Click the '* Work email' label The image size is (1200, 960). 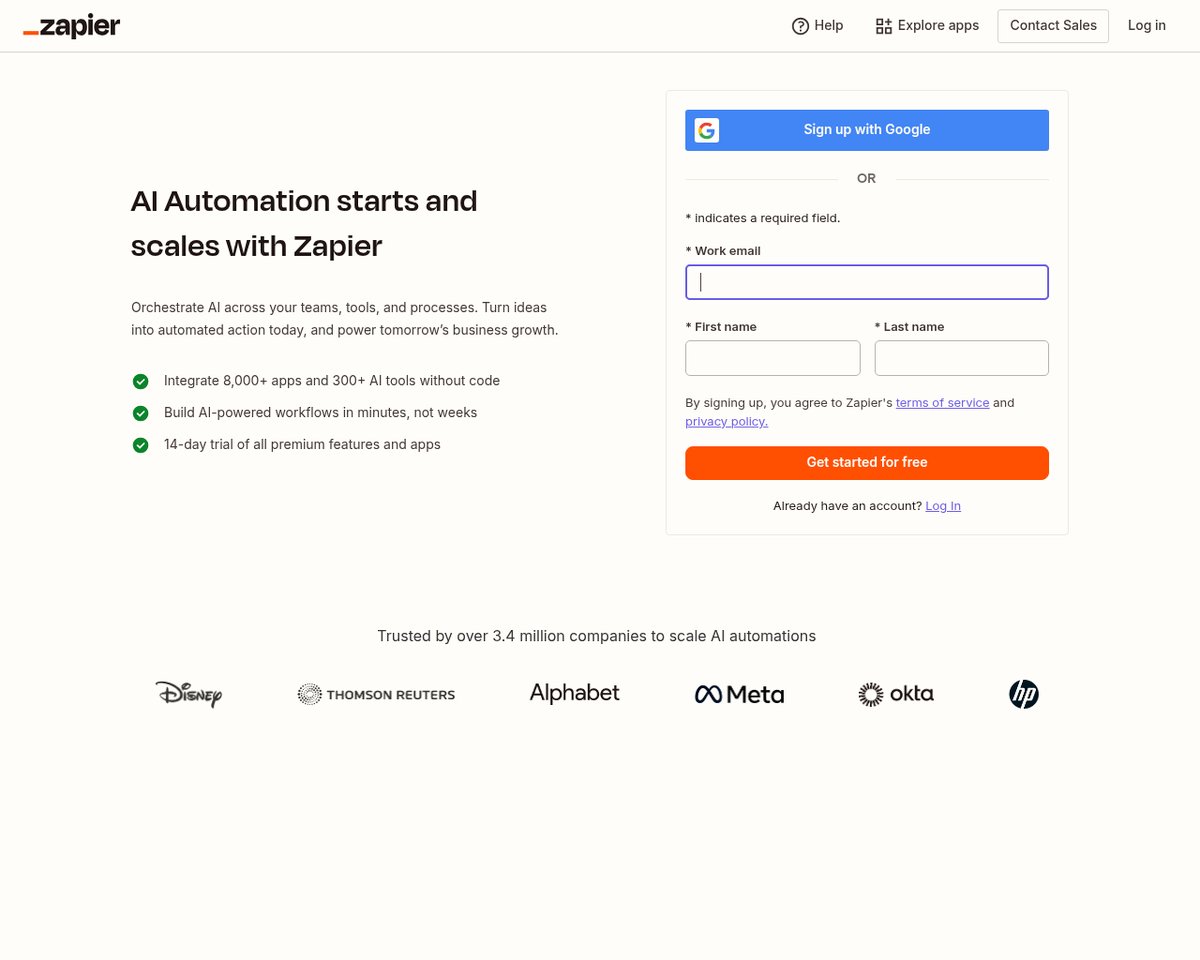click(723, 251)
